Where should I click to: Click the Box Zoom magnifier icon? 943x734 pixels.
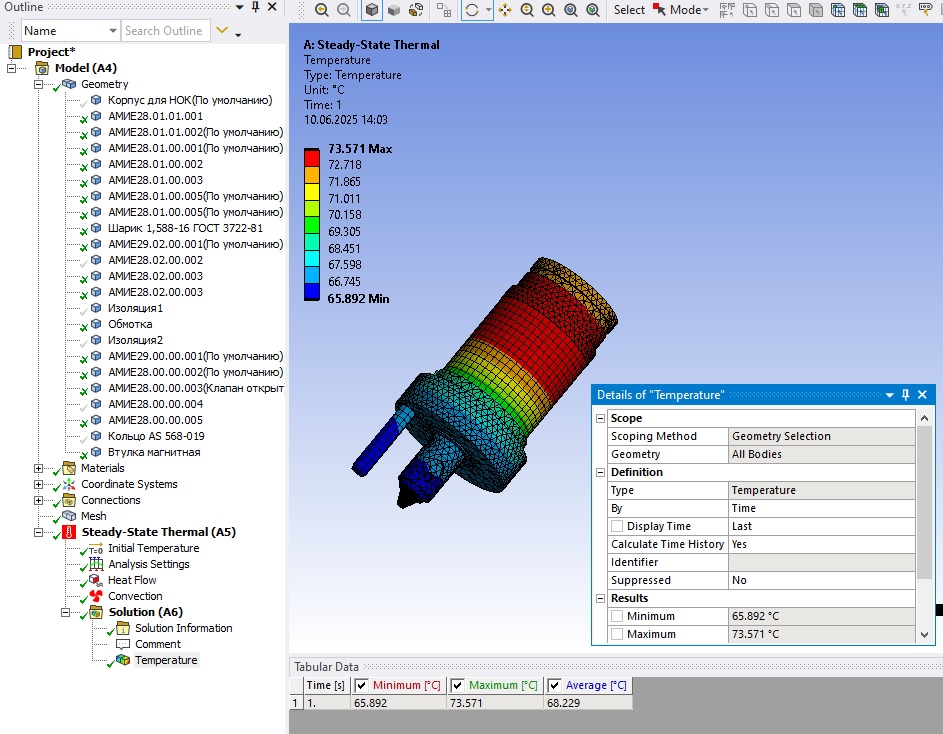[x=549, y=10]
